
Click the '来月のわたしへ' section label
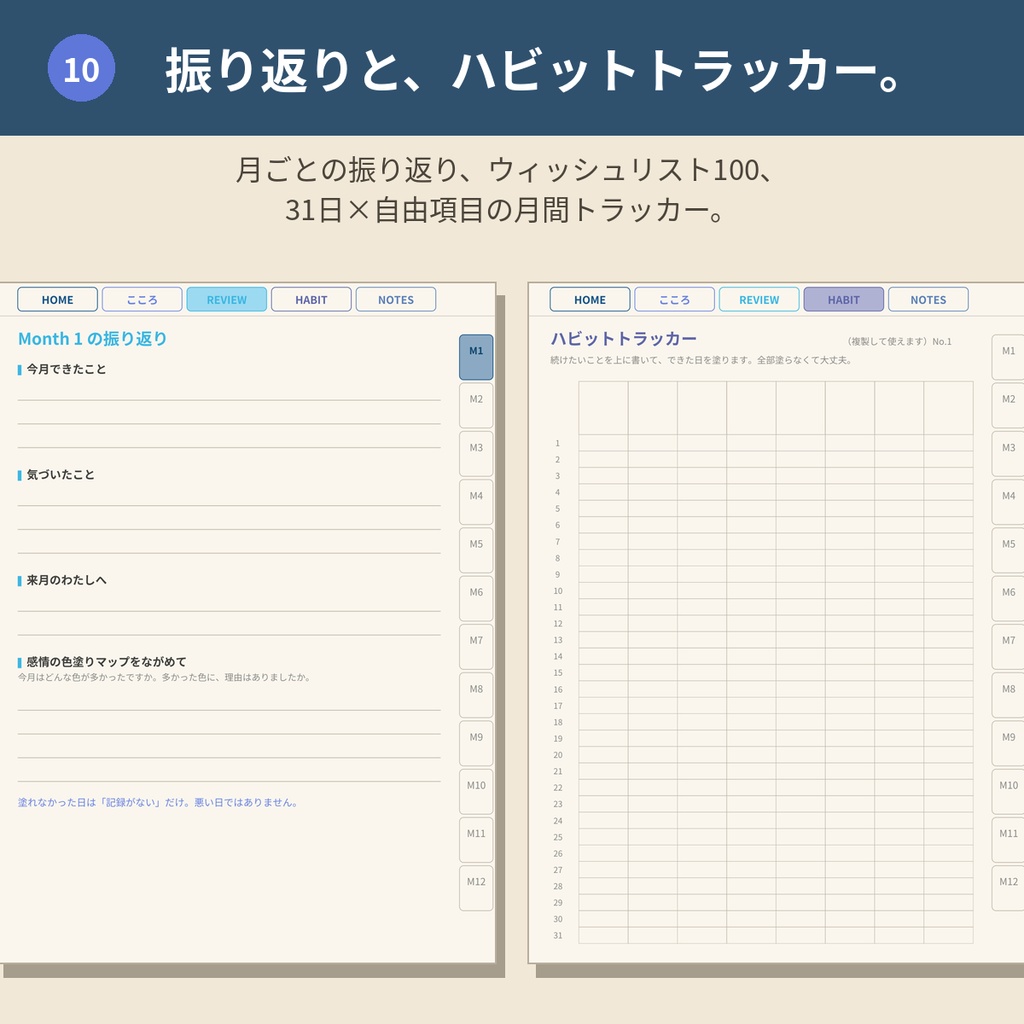point(66,580)
